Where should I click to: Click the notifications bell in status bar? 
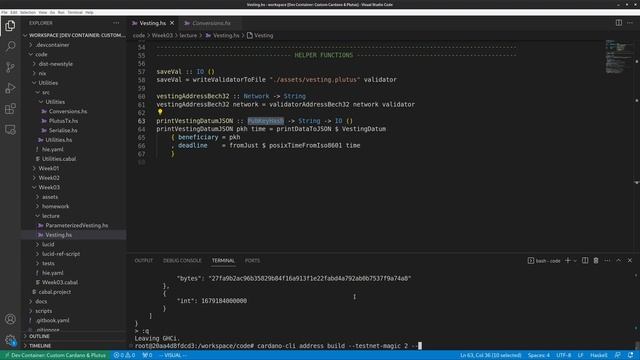point(631,355)
